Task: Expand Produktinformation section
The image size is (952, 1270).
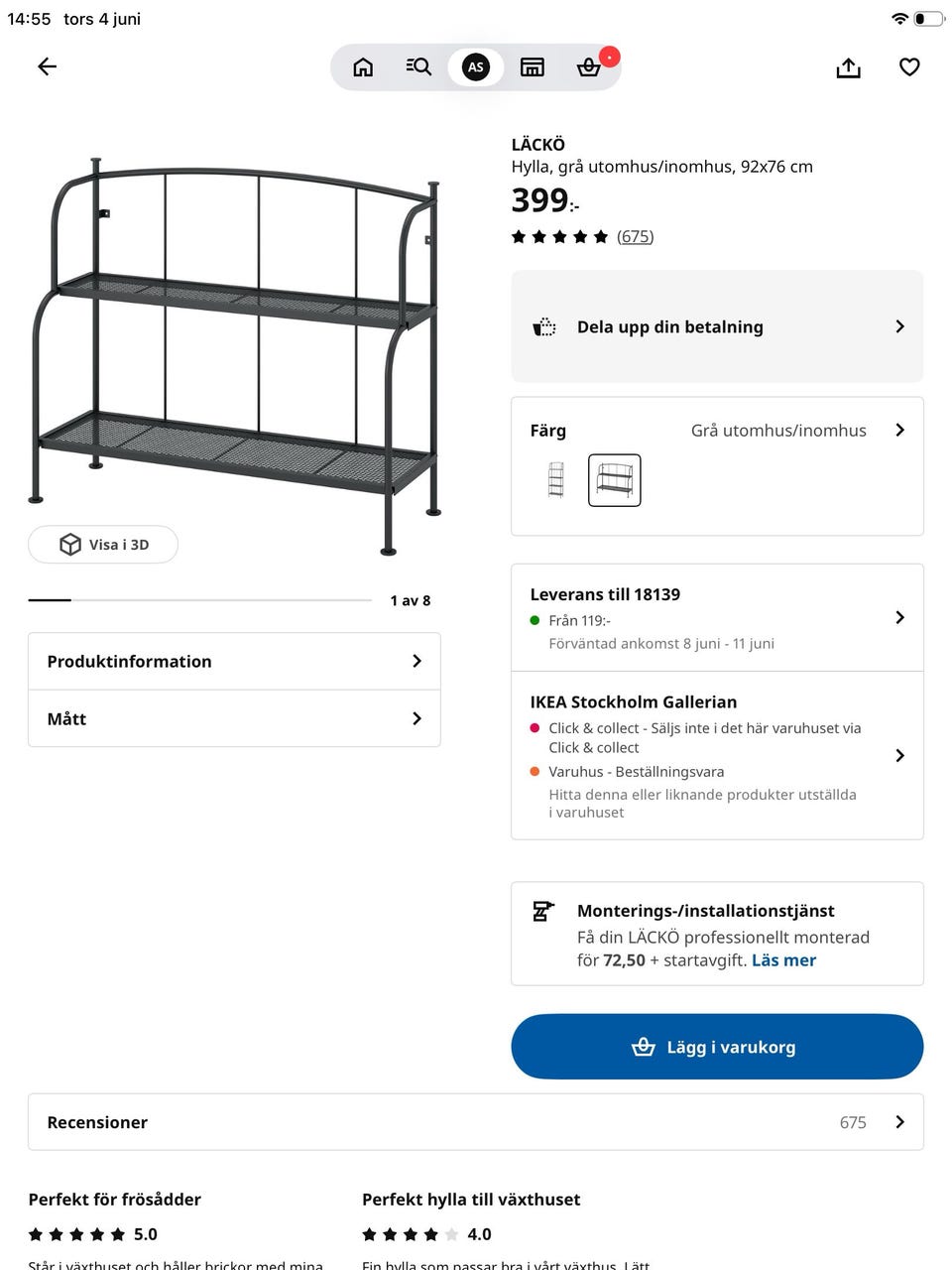Action: pos(234,662)
